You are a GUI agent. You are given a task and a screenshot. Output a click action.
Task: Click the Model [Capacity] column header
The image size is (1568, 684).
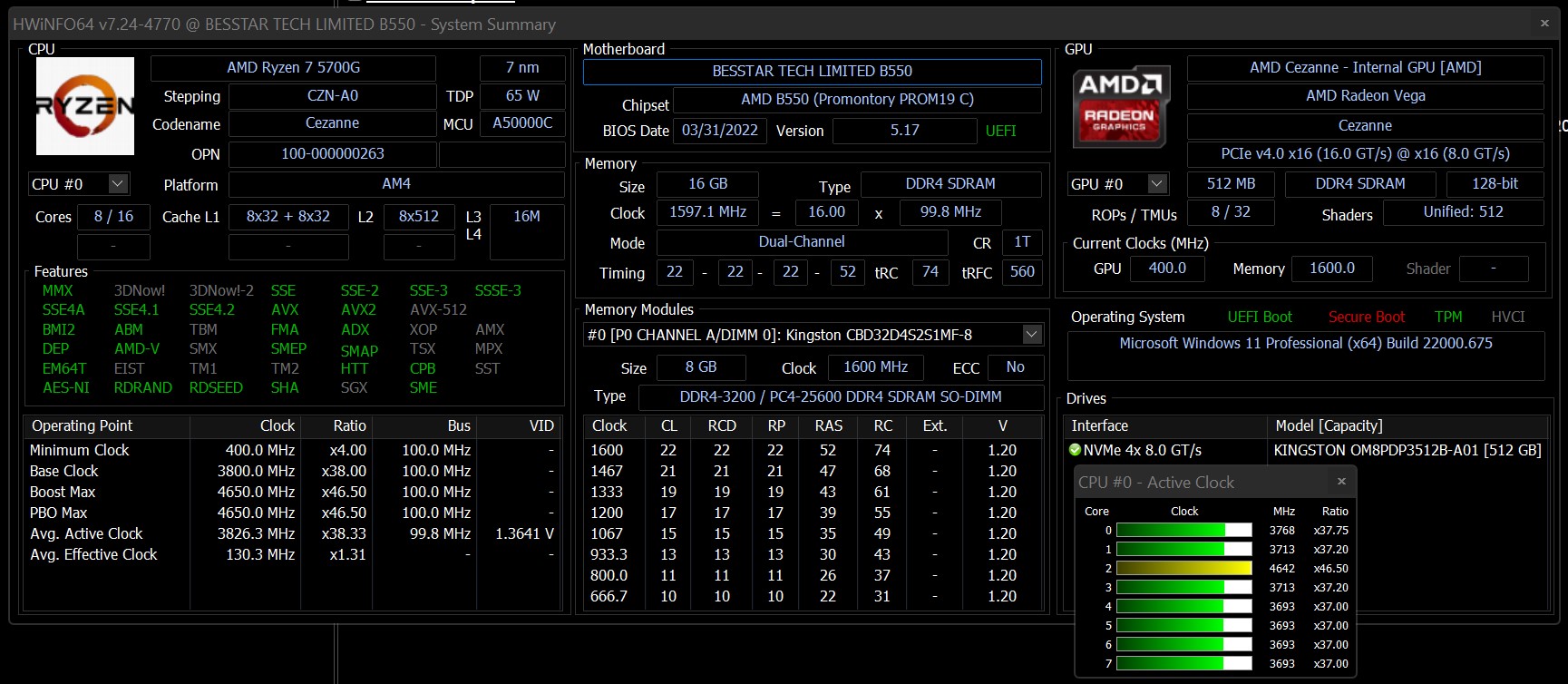click(1407, 426)
